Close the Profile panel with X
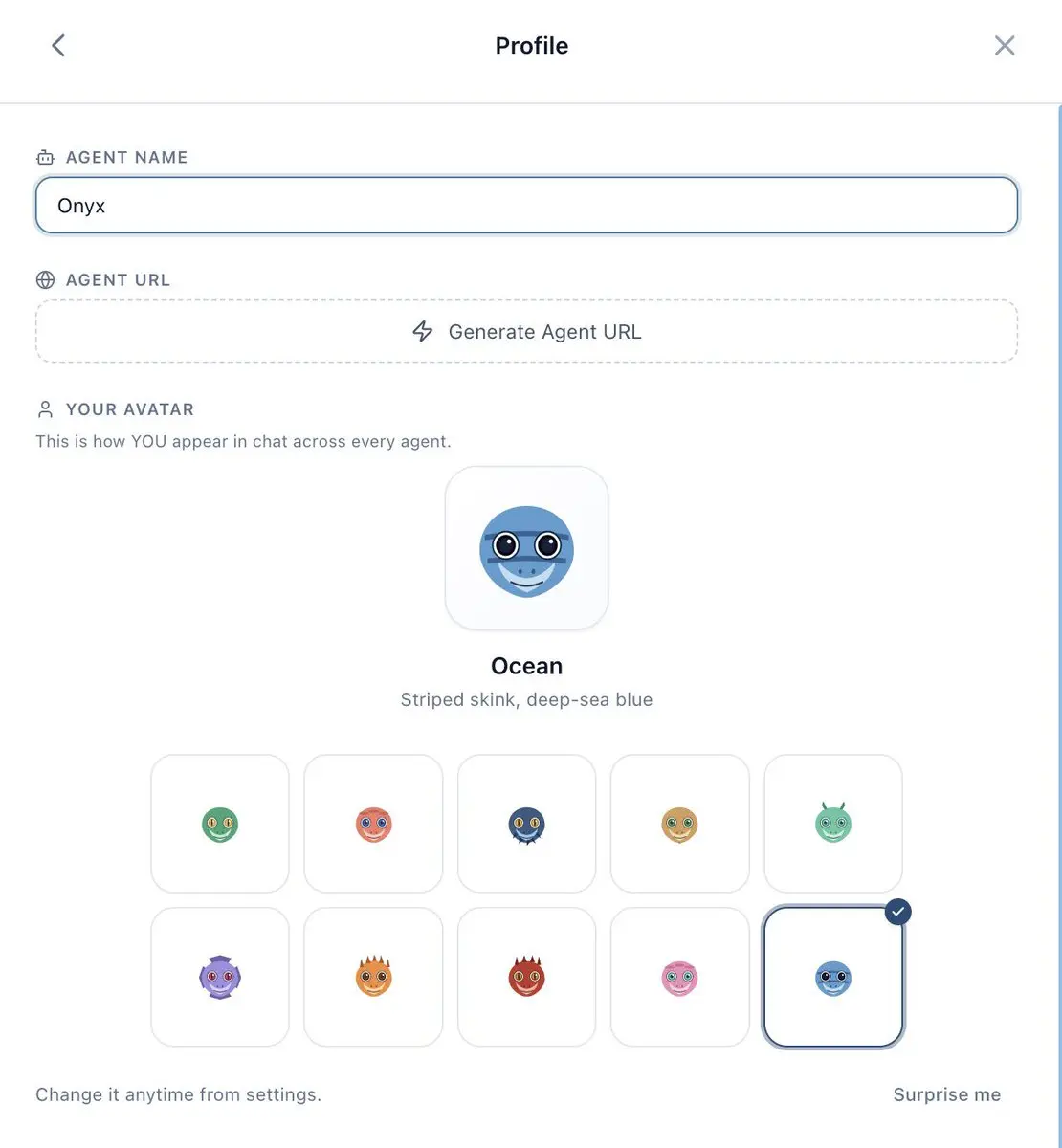Screen dimensions: 1062x1148 [x=1005, y=45]
